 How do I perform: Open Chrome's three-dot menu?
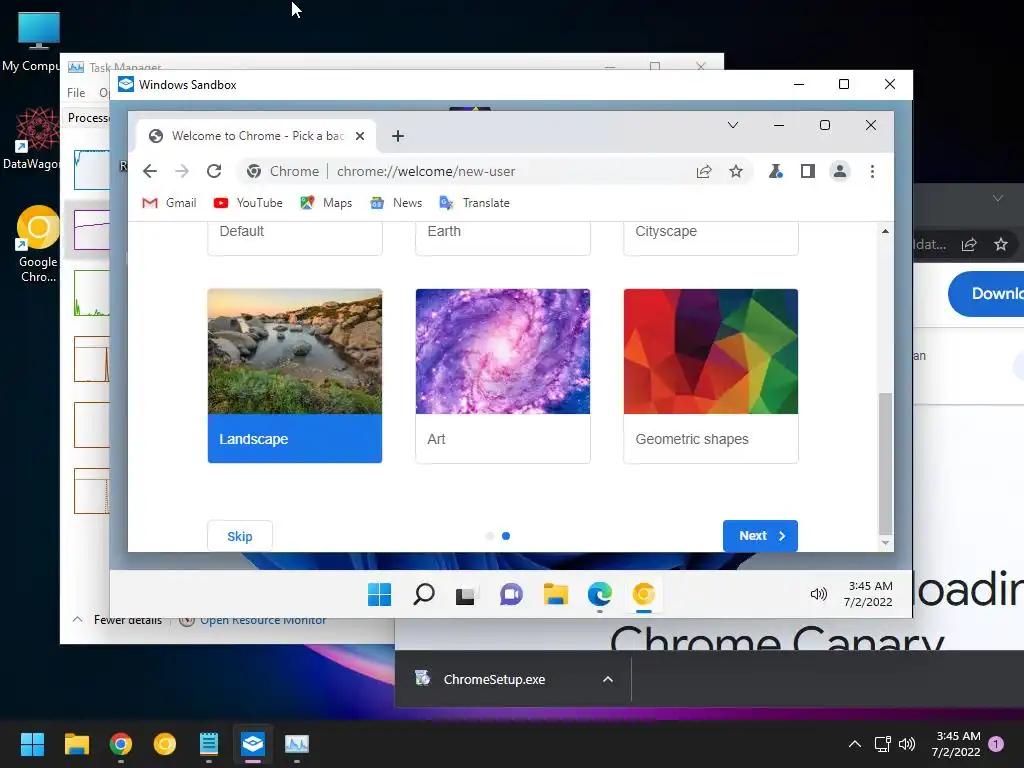[x=872, y=171]
